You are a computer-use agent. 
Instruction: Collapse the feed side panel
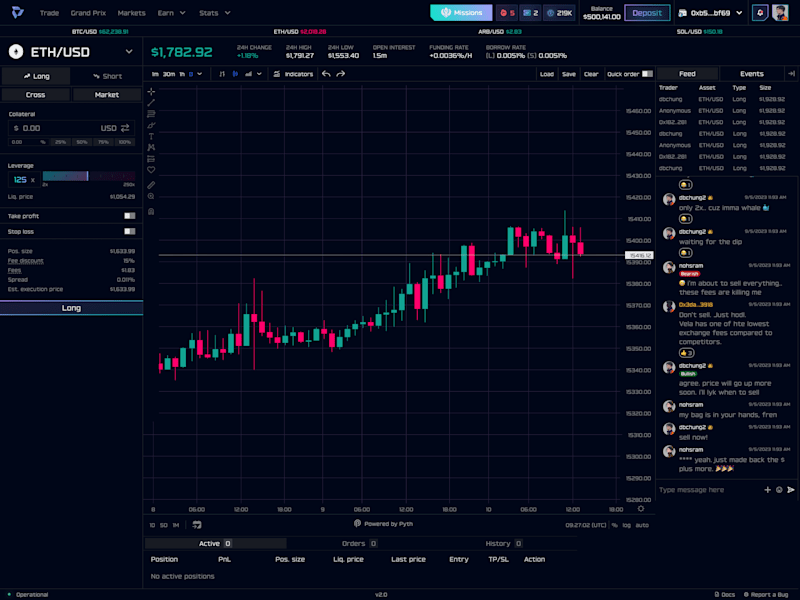pos(791,74)
